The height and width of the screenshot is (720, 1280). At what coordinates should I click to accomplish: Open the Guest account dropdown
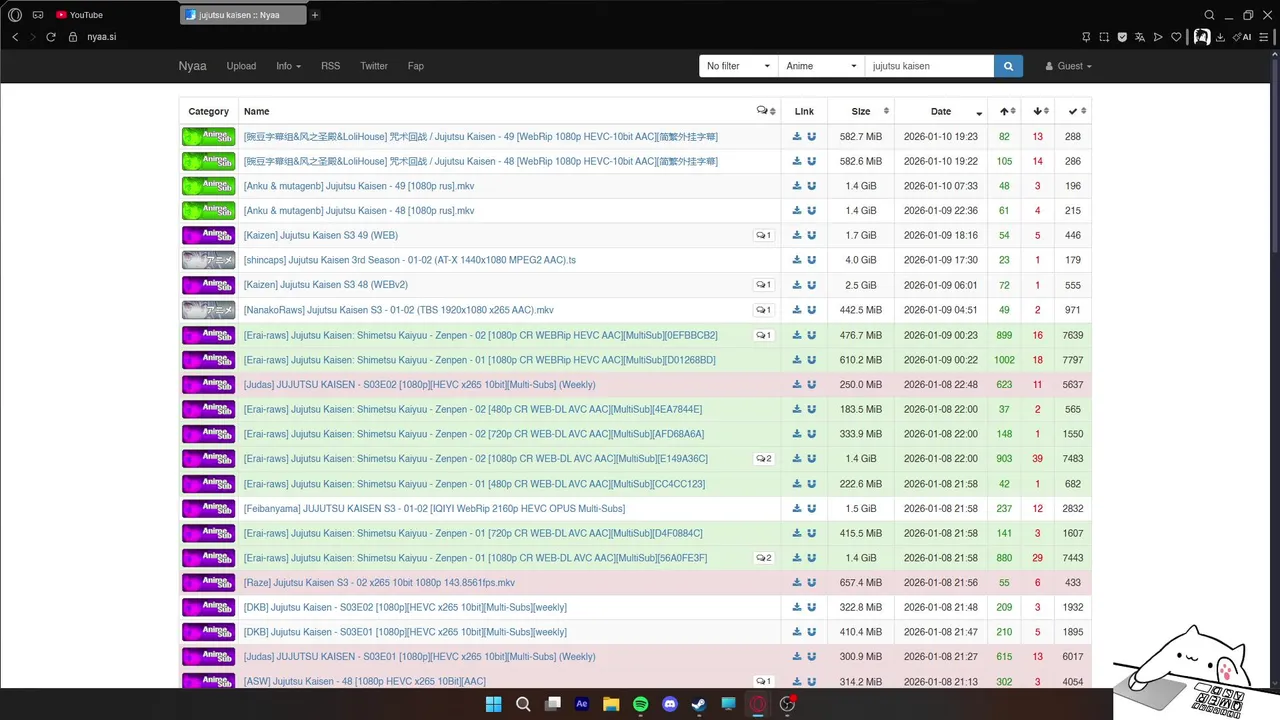(1068, 66)
